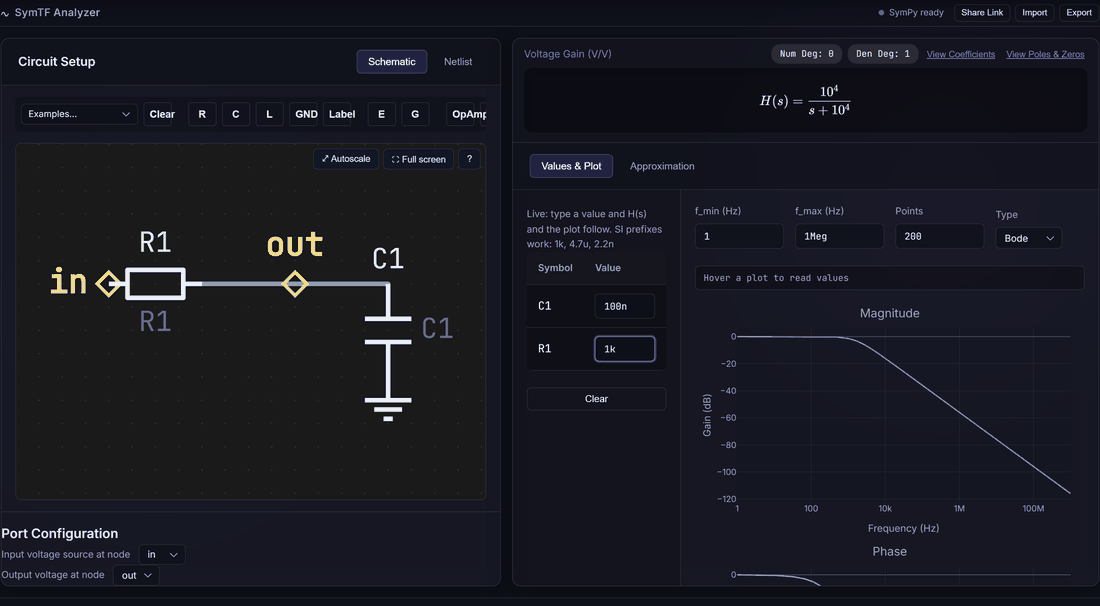The image size is (1100, 606).
Task: Open View Poles & Zeros link
Action: point(1045,54)
